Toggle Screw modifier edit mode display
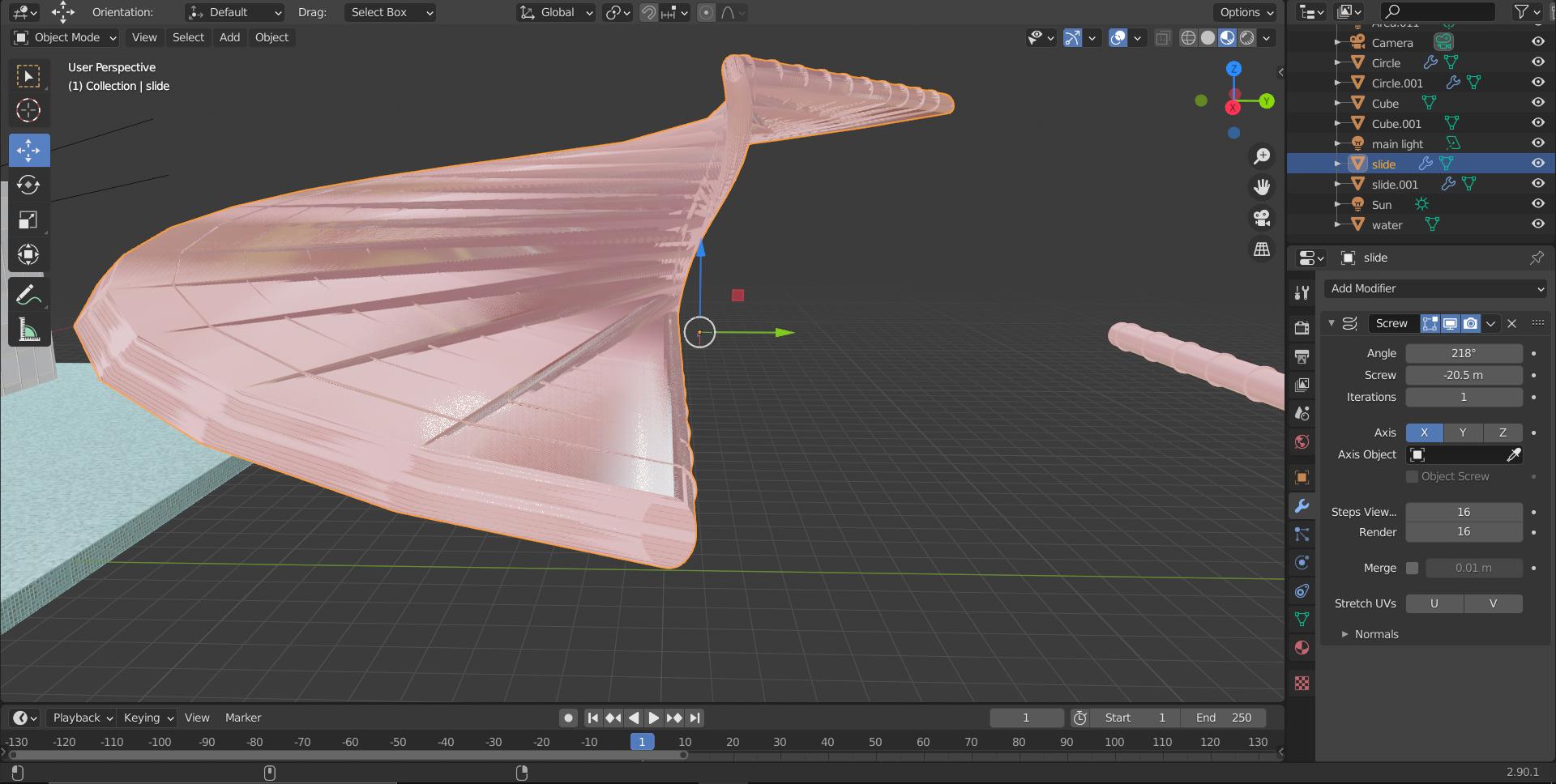 tap(1430, 323)
